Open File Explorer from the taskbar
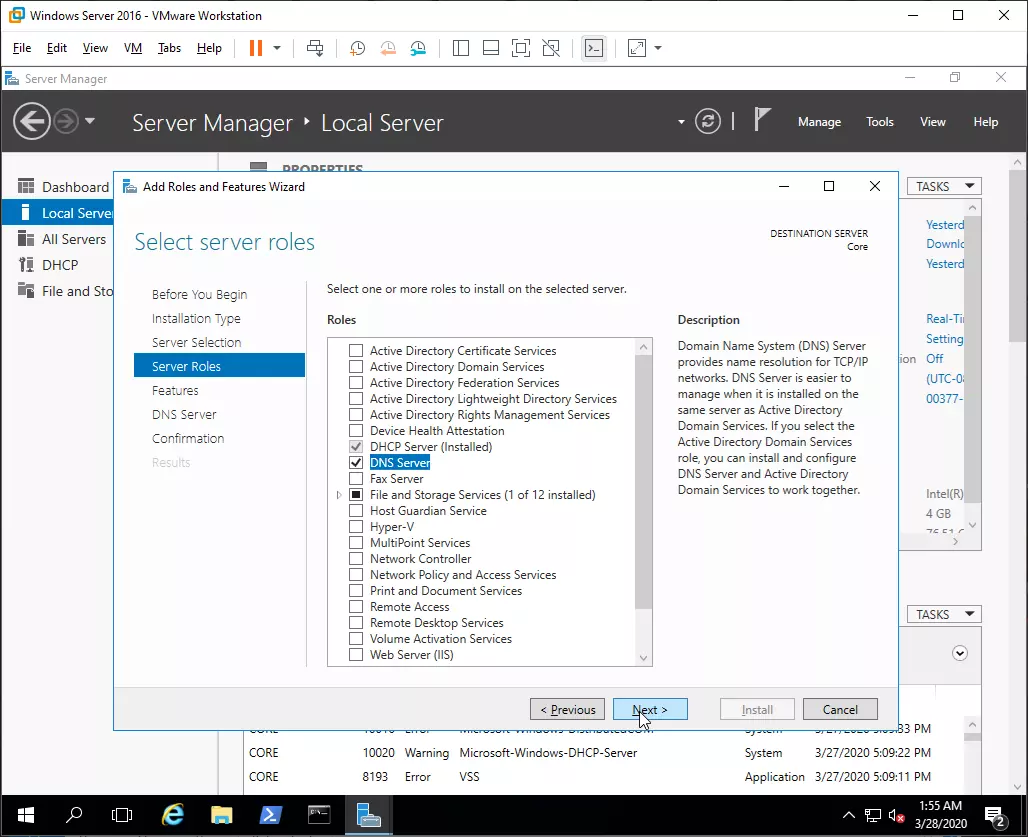The height and width of the screenshot is (837, 1028). pyautogui.click(x=222, y=815)
